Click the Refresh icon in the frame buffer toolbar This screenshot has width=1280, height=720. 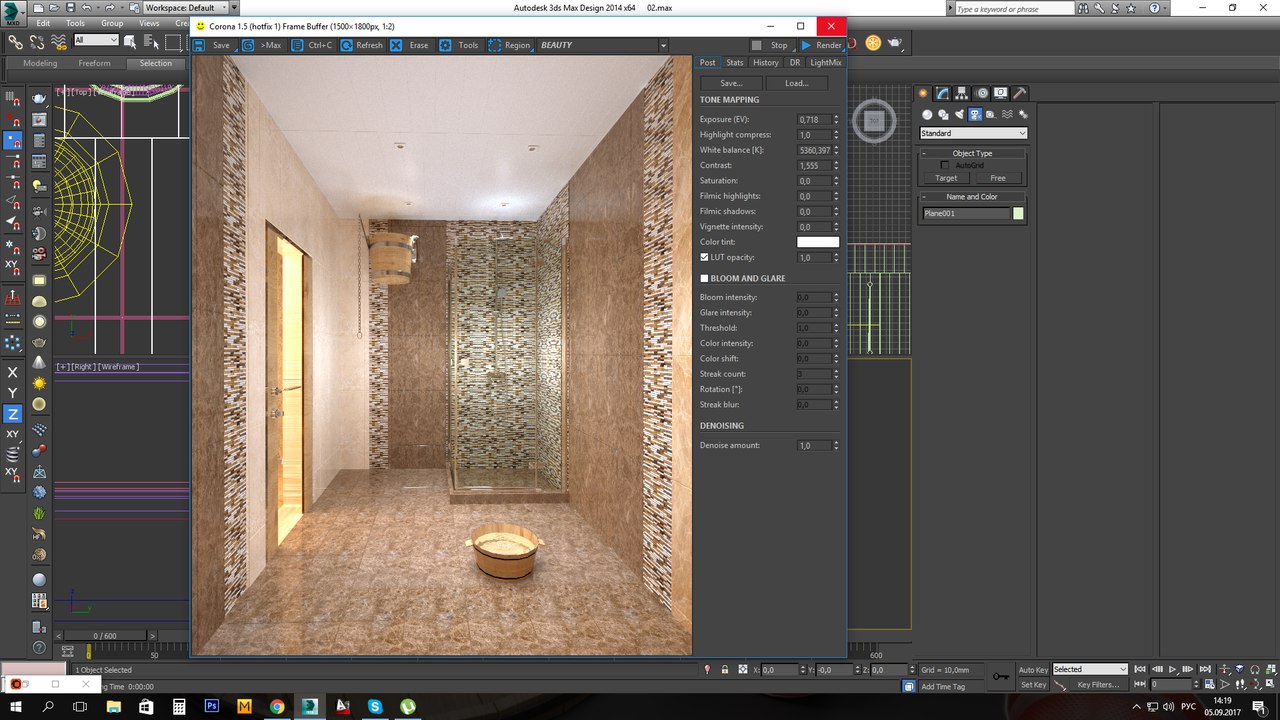(347, 45)
